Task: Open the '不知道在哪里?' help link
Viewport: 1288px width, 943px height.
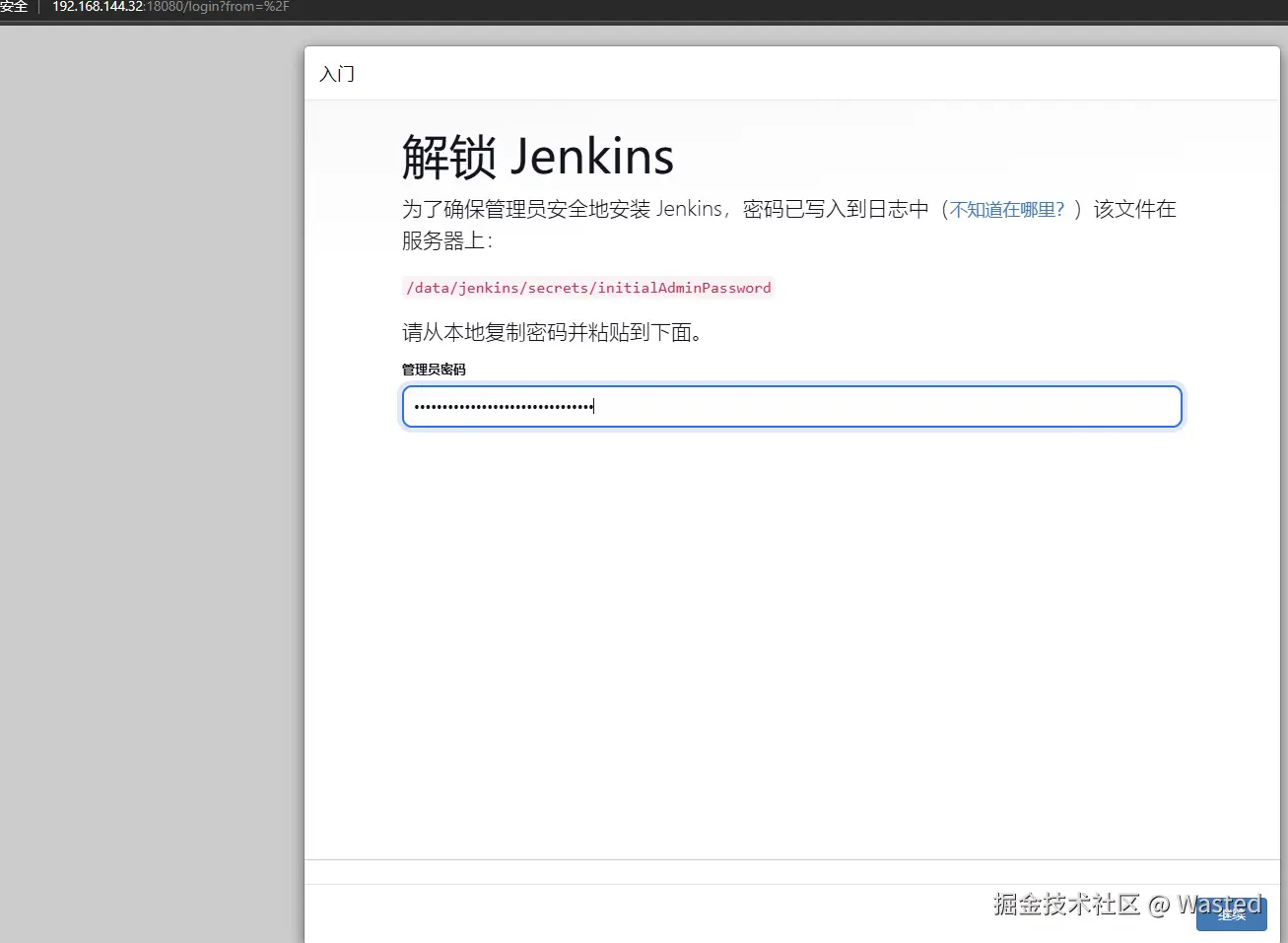Action: (x=1007, y=210)
